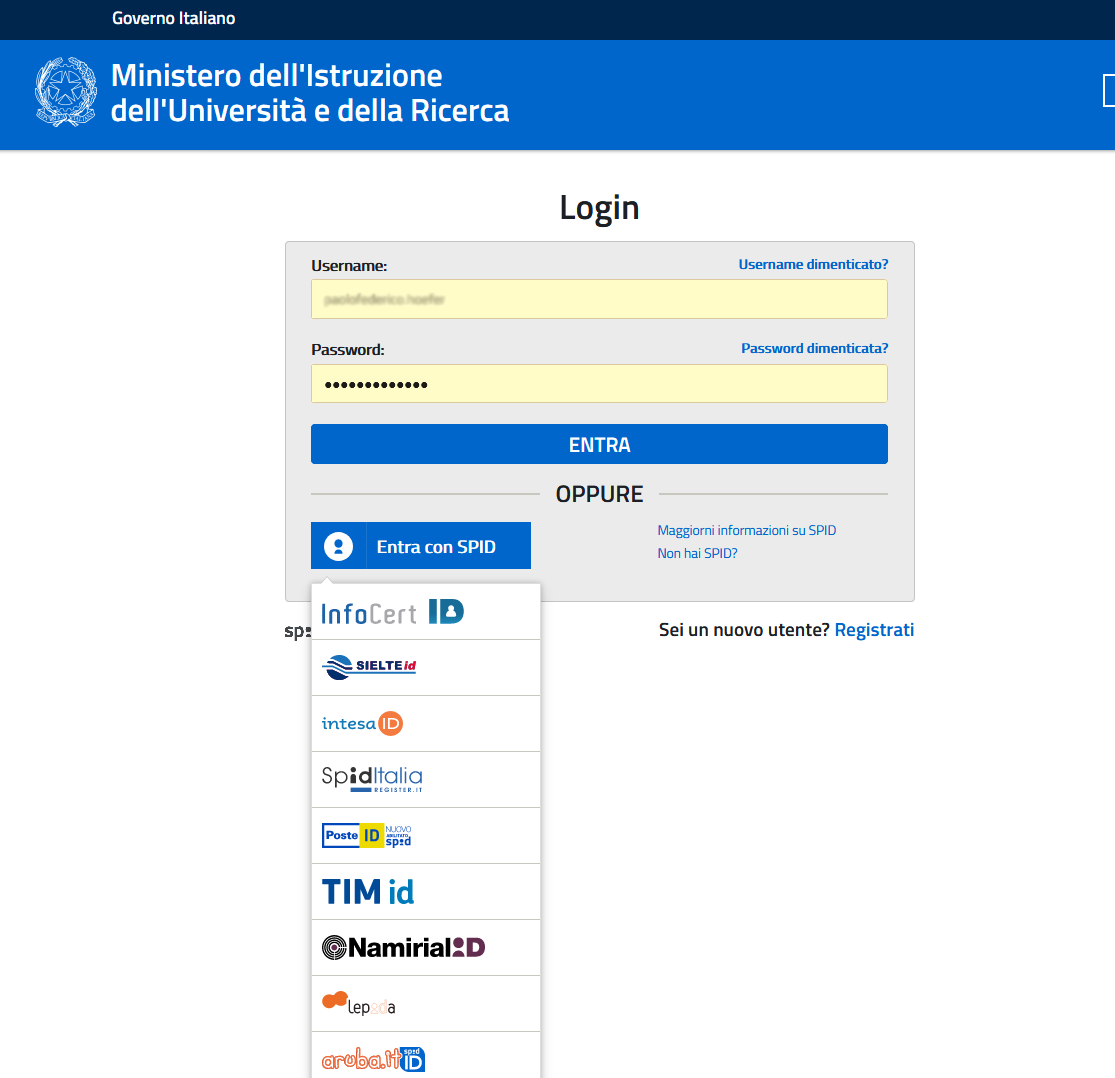Choose TIM id provider
Image resolution: width=1115 pixels, height=1078 pixels.
tap(368, 891)
